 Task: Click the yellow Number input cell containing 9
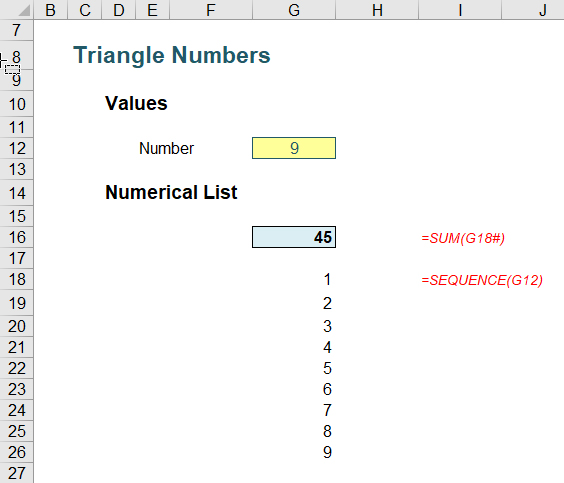[294, 148]
